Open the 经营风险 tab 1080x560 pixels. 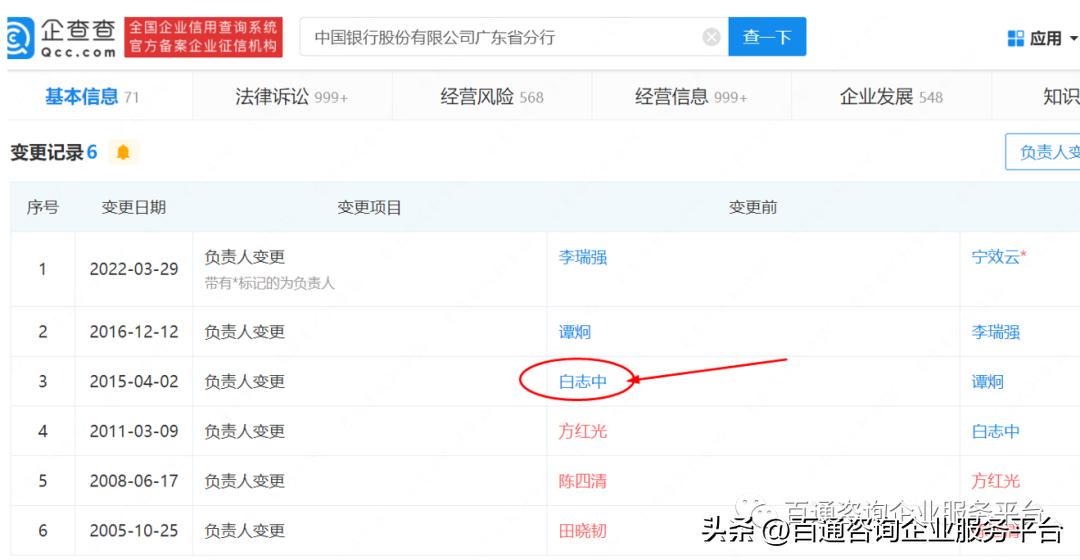point(492,97)
